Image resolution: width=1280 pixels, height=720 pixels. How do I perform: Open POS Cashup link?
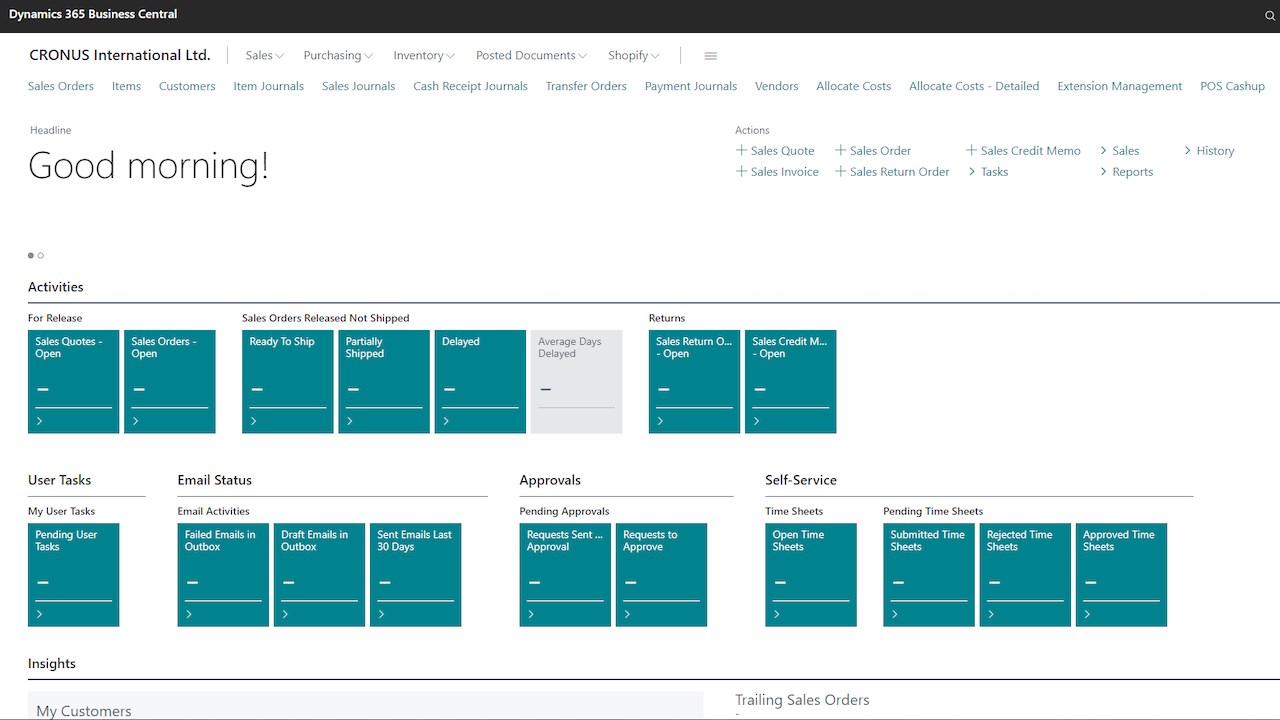click(x=1233, y=86)
